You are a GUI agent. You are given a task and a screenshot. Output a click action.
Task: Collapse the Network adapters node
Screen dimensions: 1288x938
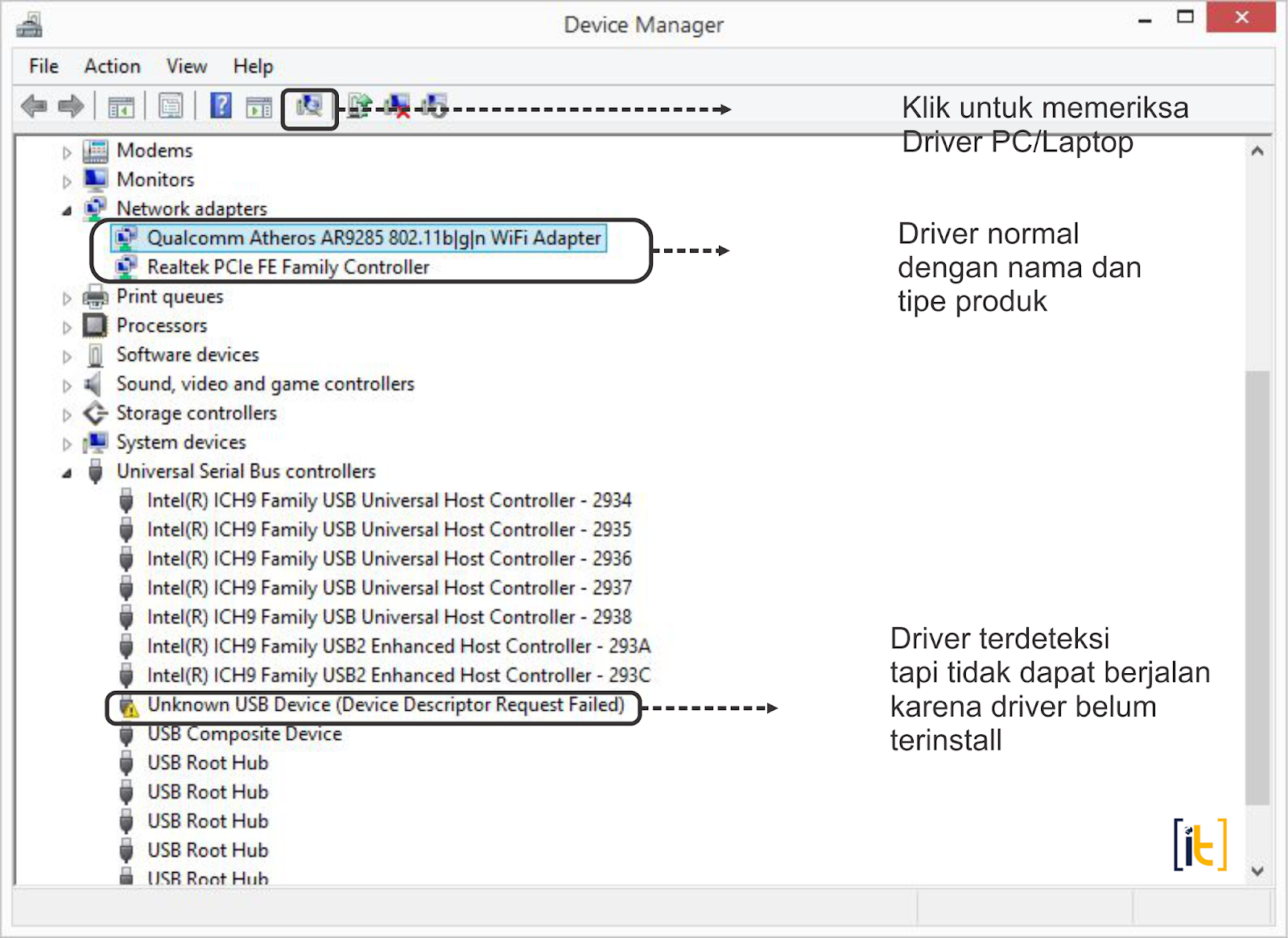[67, 211]
